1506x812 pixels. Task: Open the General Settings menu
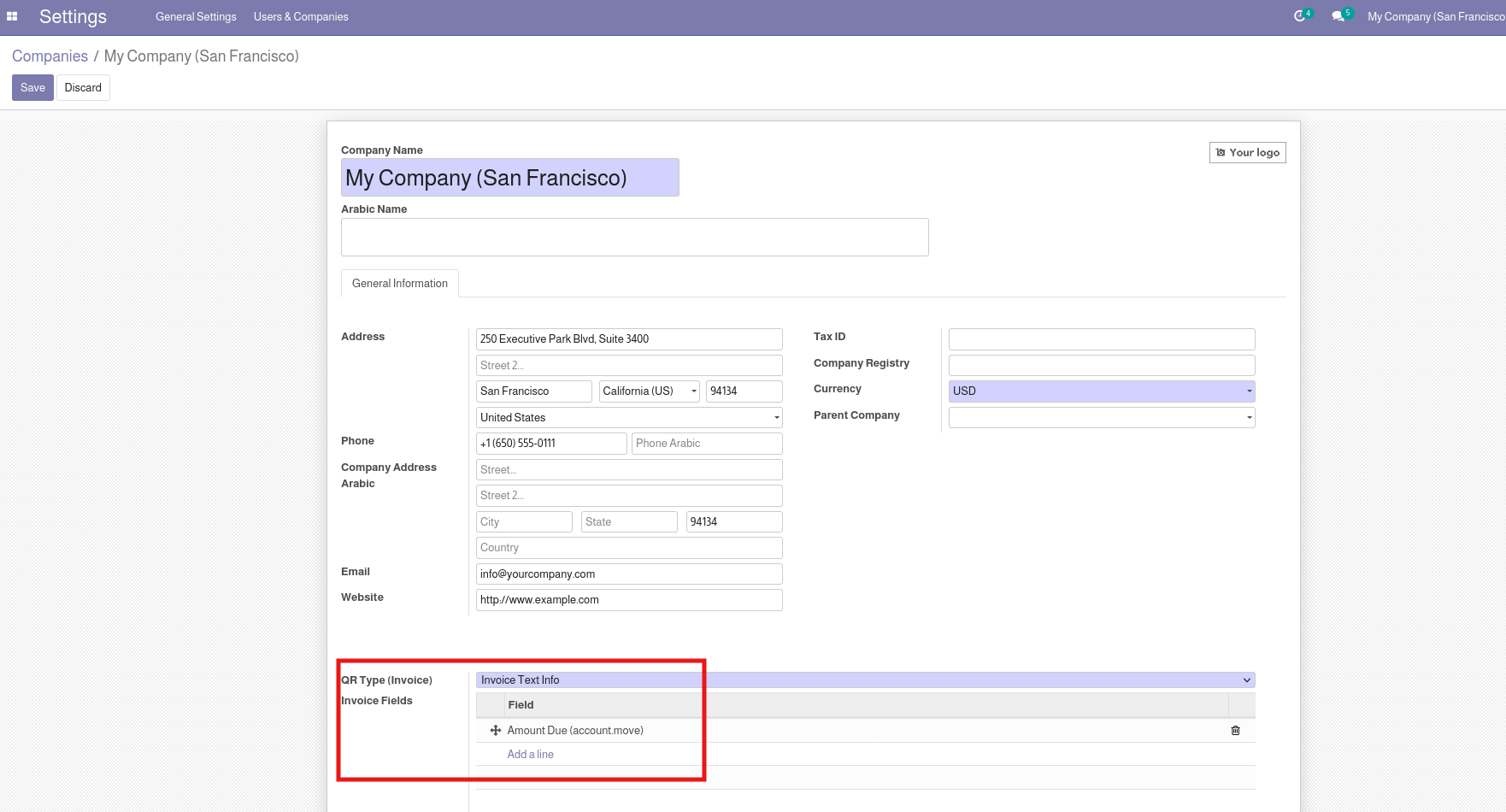tap(196, 17)
